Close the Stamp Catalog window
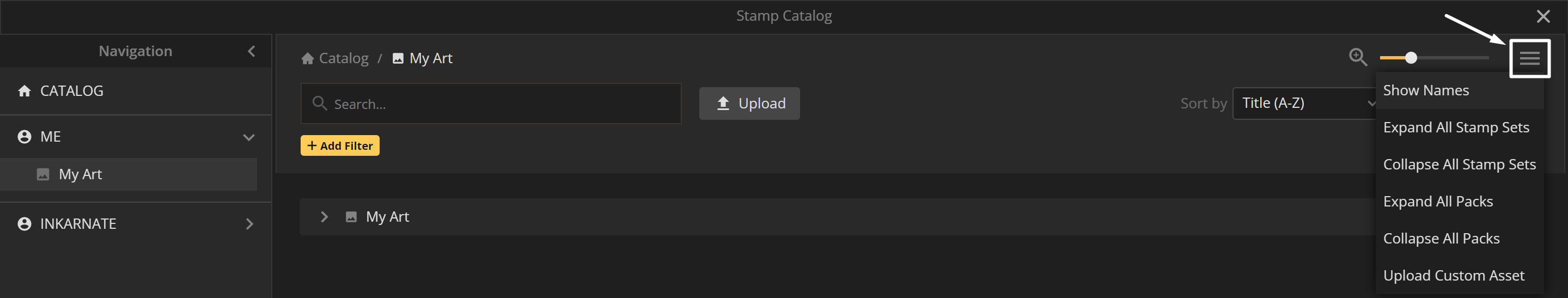Image resolution: width=1568 pixels, height=298 pixels. tap(1543, 16)
